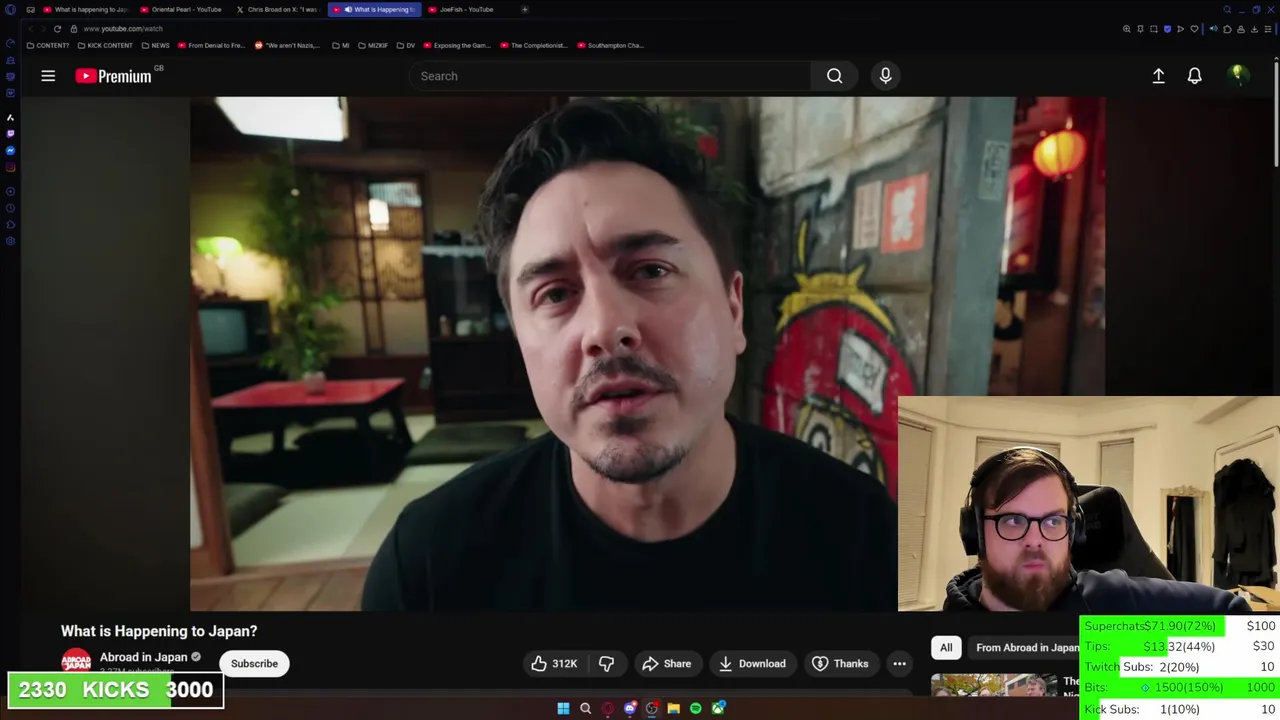Open the suggested video thumbnail
The height and width of the screenshot is (720, 1280).
(994, 685)
